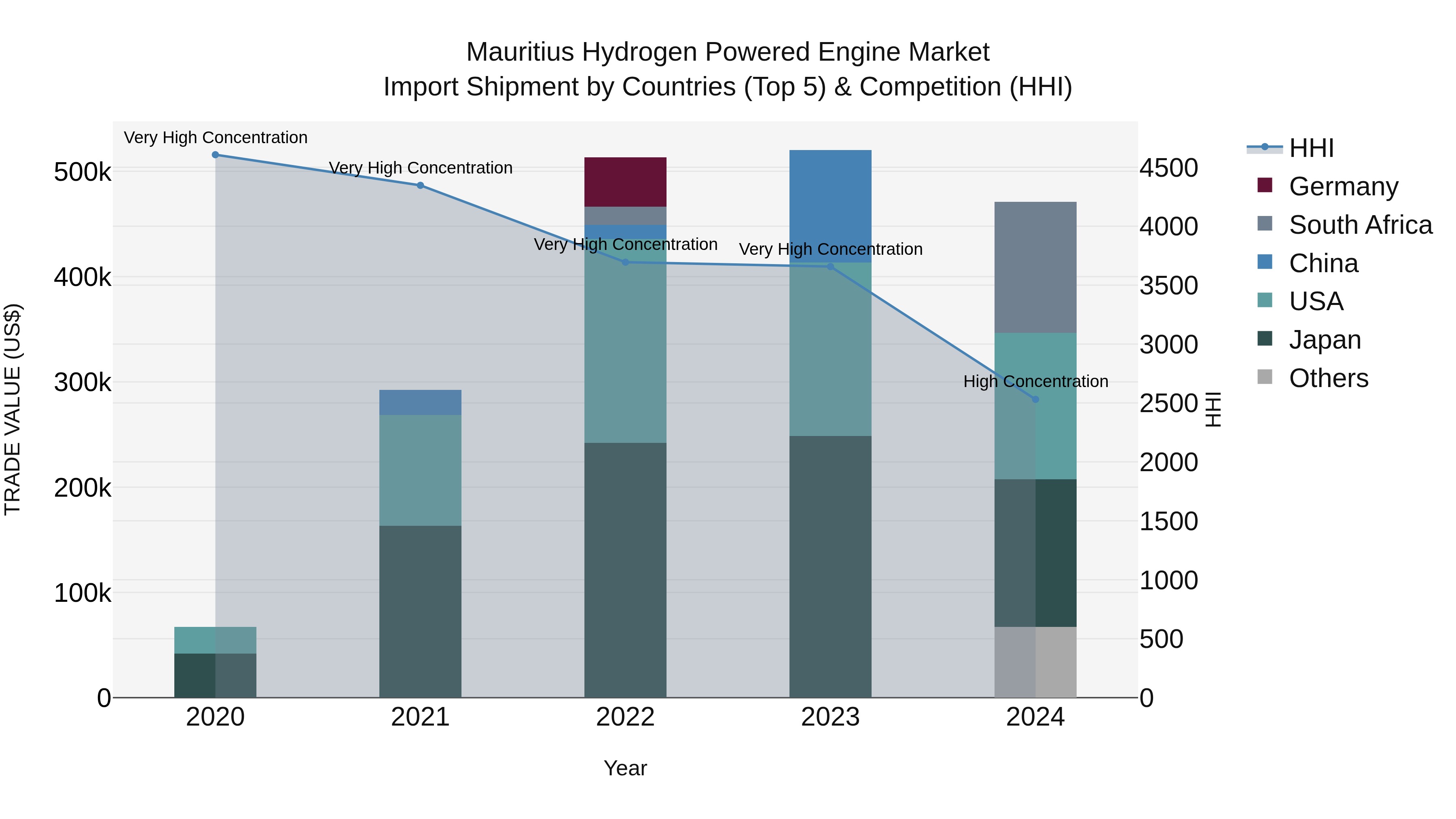Click the rotated 'HHI' right axis title

tap(1213, 410)
